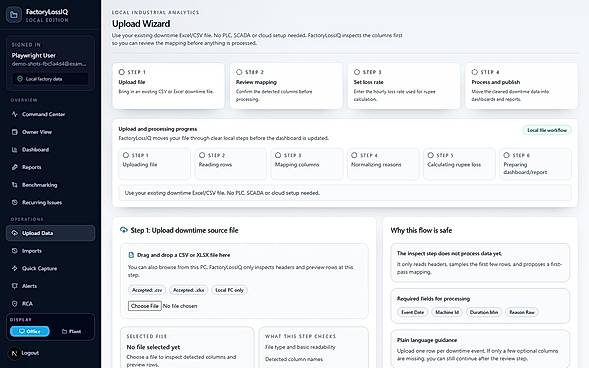The image size is (589, 368).
Task: Select wizard Step 1 Upload file card
Action: [x=168, y=86]
